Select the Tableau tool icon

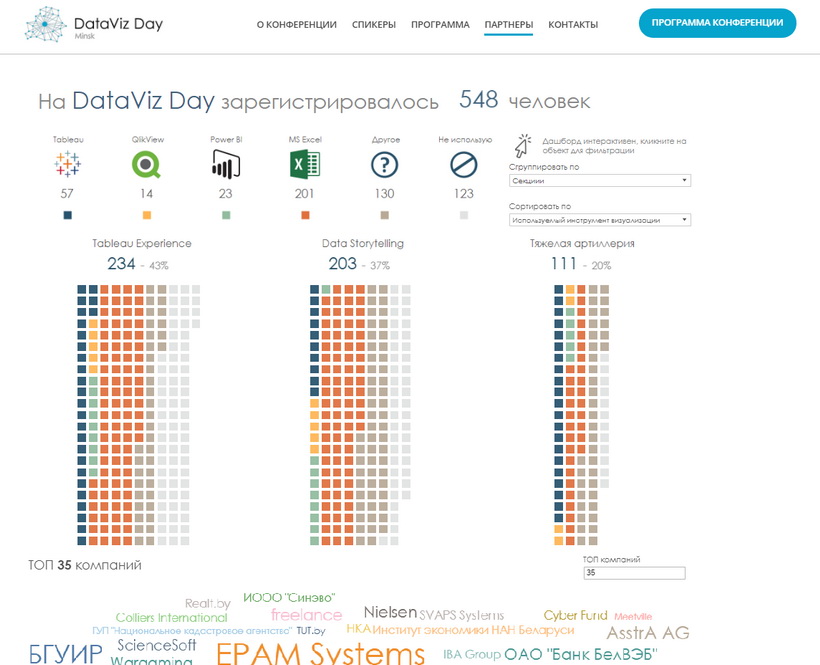[x=67, y=164]
